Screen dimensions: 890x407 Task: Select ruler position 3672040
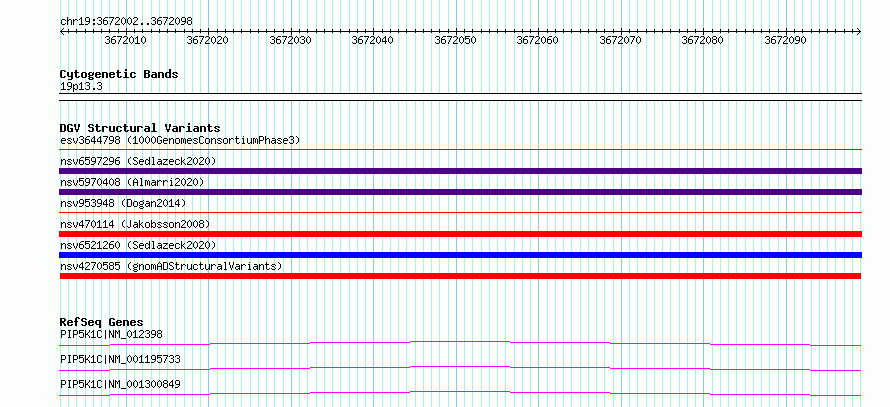[x=373, y=41]
